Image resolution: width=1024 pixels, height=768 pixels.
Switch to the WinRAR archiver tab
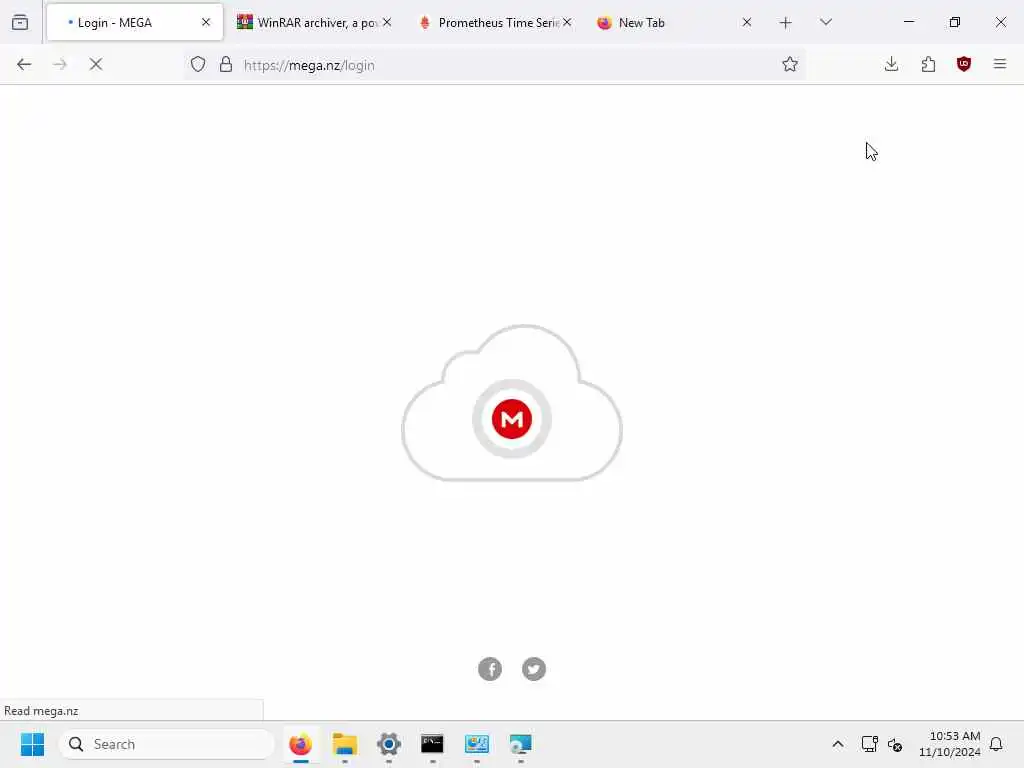307,22
